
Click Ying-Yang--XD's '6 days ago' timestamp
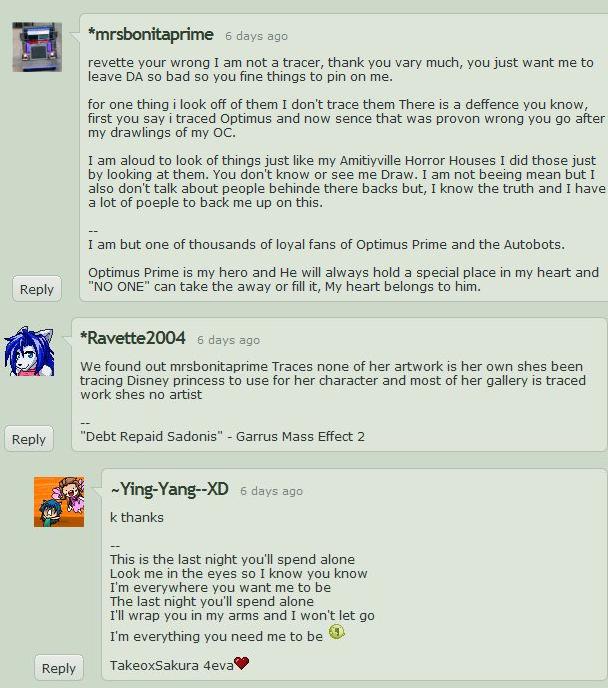coord(272,491)
